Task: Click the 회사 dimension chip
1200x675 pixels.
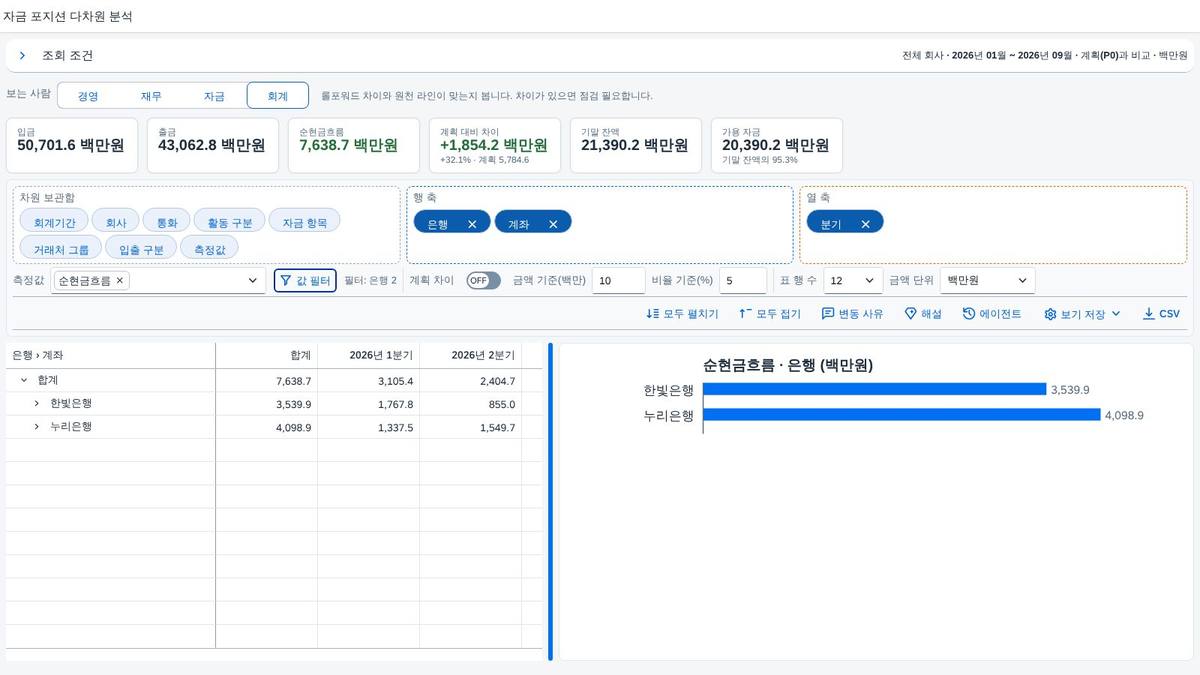Action: (116, 223)
